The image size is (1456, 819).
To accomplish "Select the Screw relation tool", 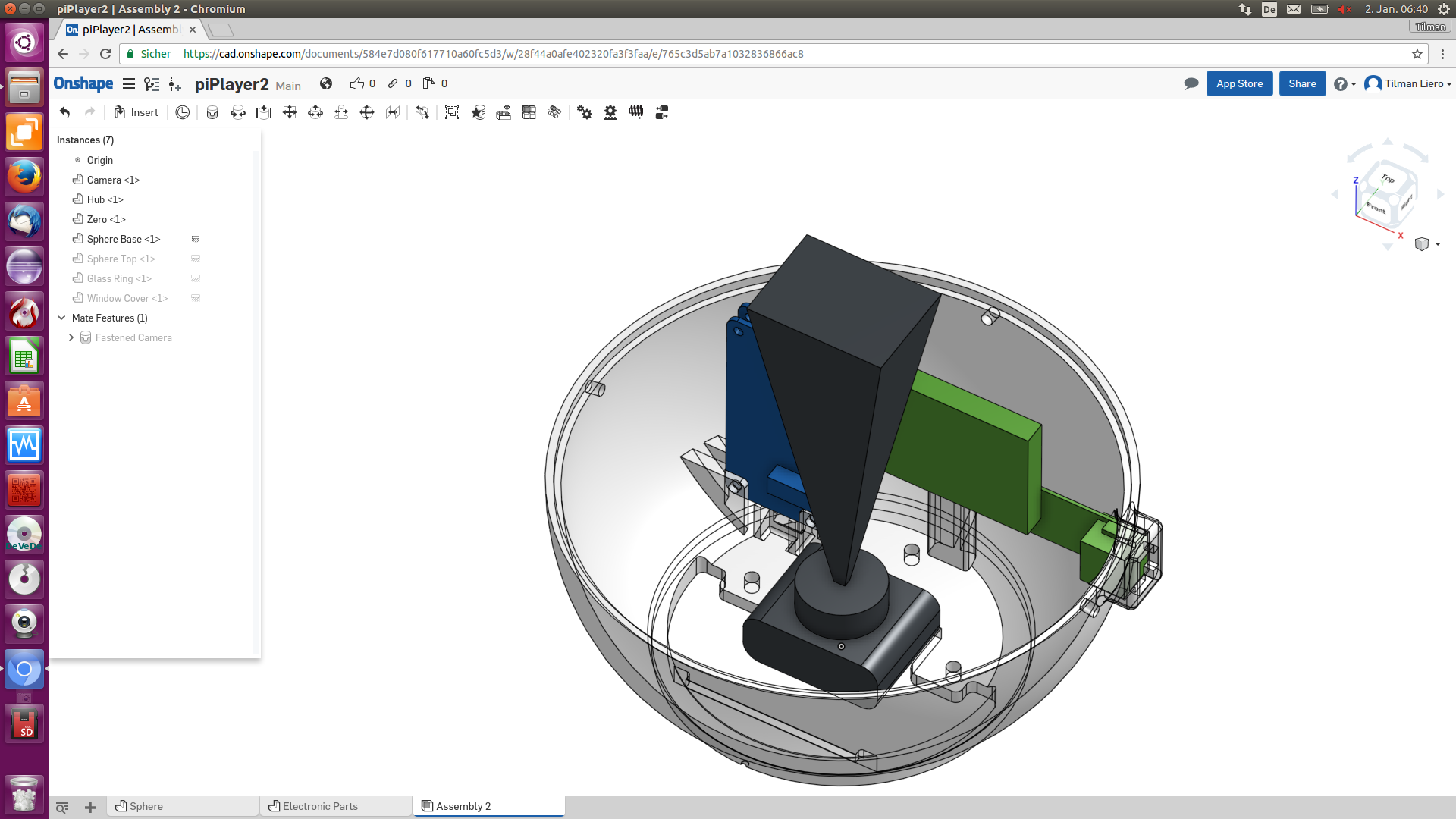I will (636, 112).
